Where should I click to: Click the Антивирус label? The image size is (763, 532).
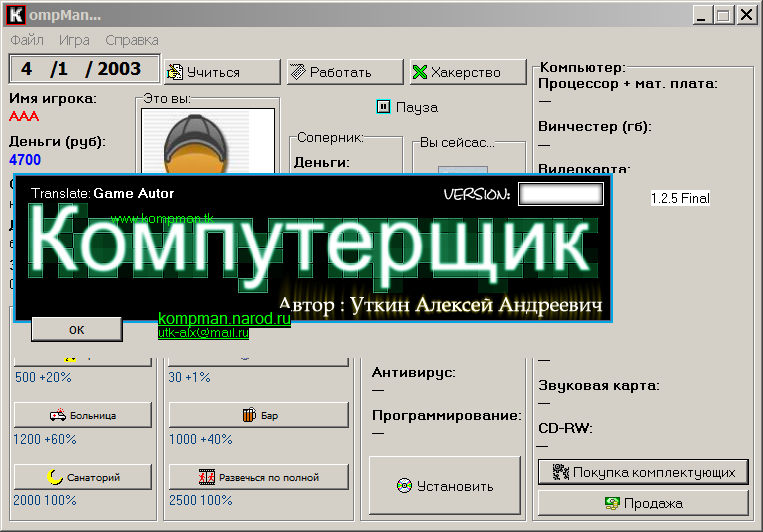[414, 372]
